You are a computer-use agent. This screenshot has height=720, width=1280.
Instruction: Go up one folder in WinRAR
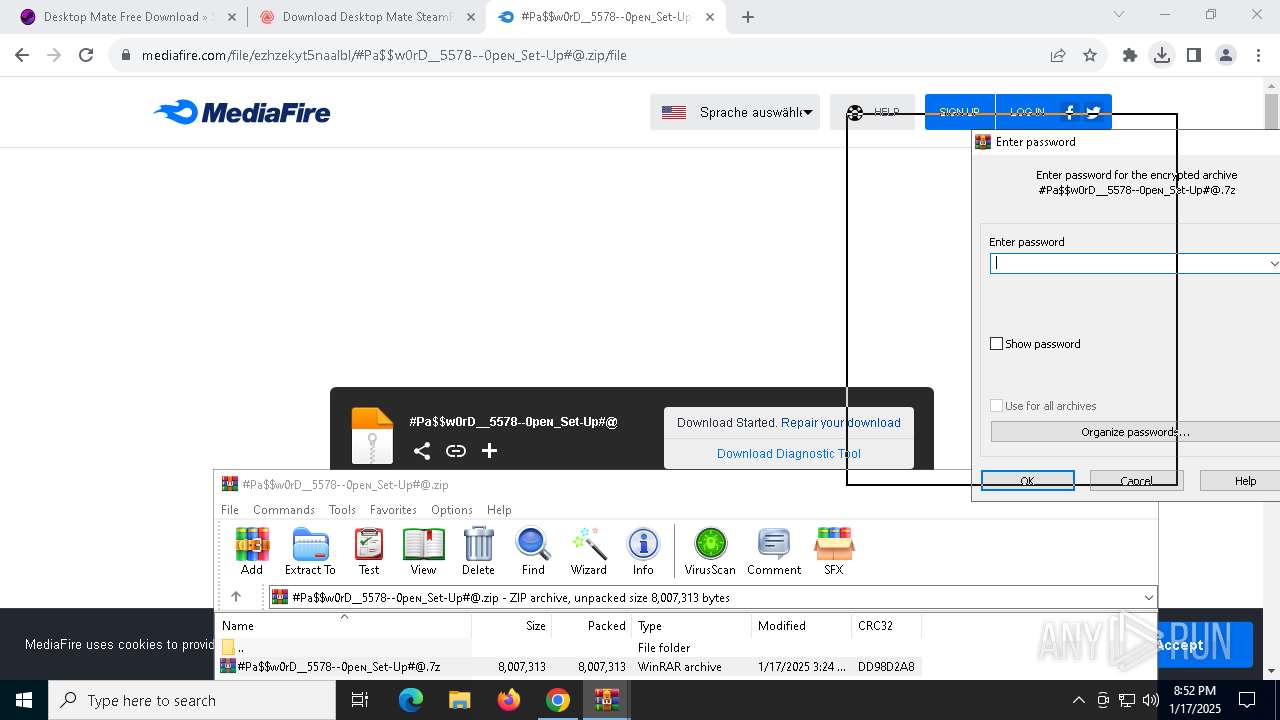coord(236,597)
